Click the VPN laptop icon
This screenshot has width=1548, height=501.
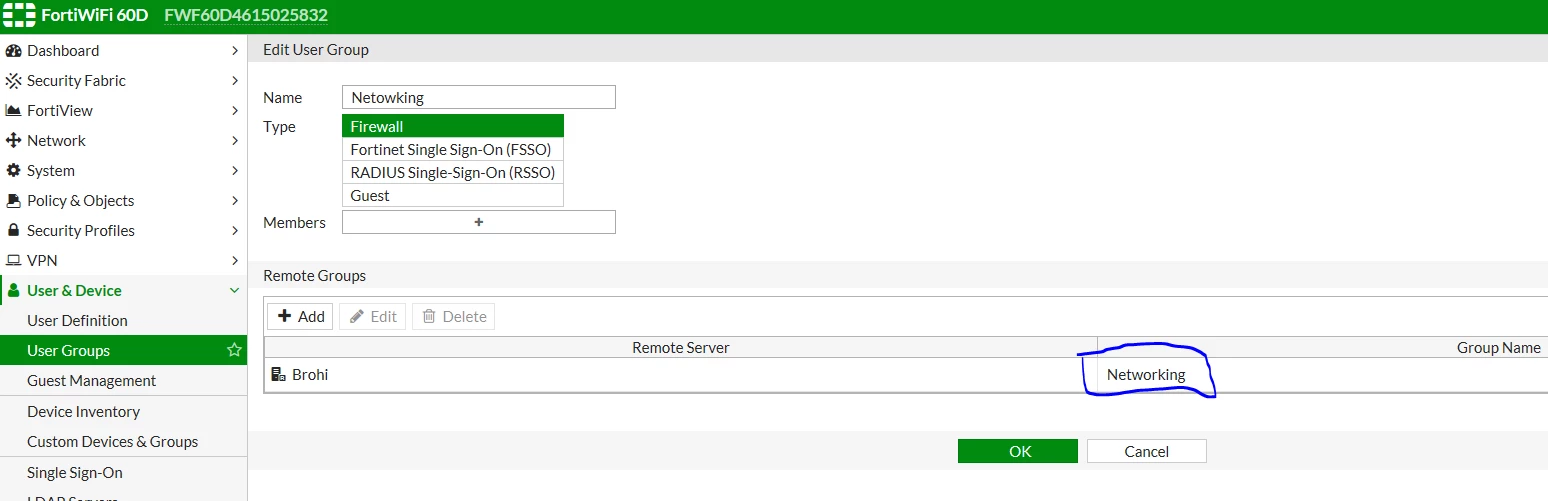tap(13, 261)
